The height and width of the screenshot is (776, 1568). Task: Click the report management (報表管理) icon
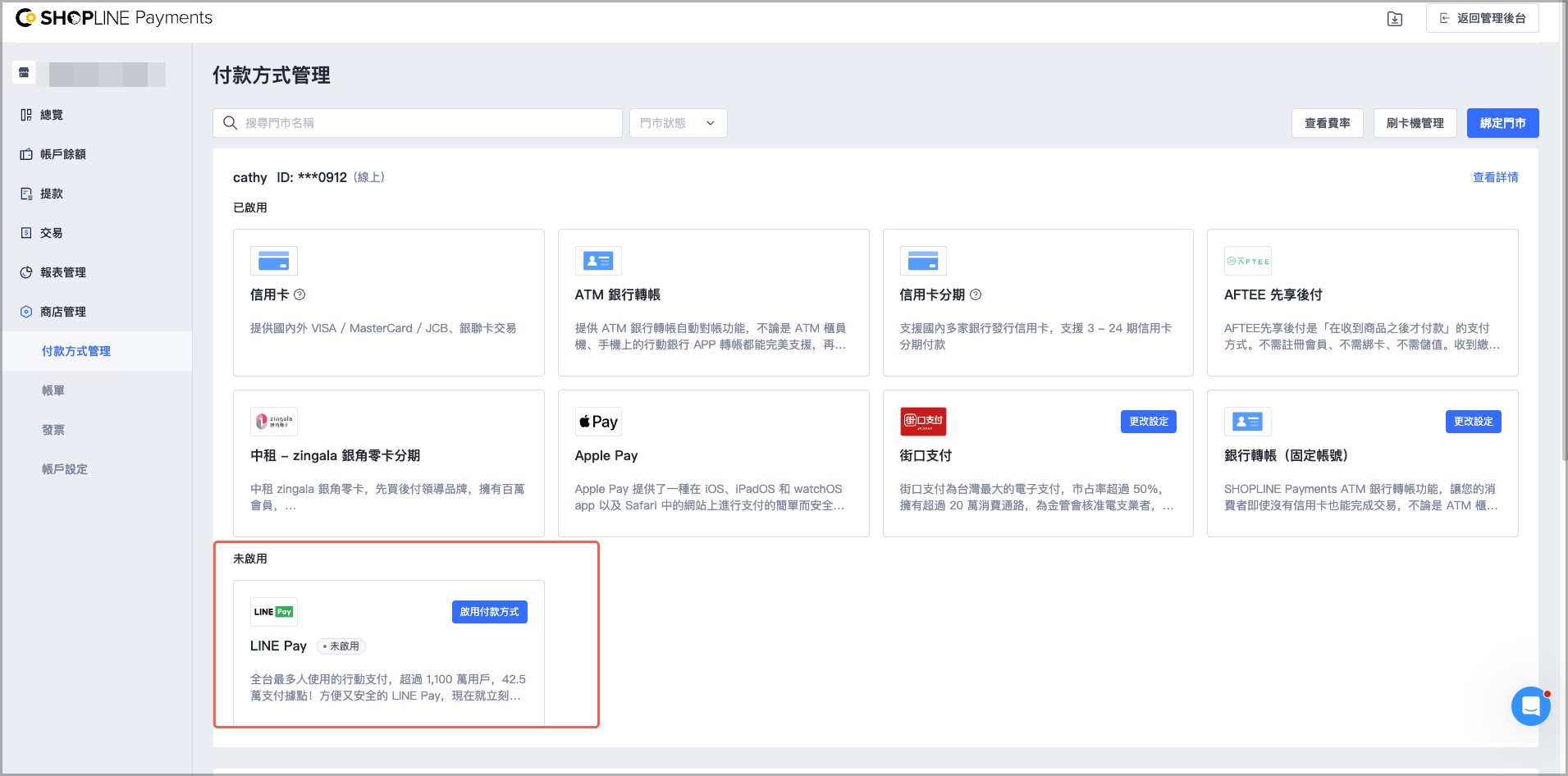pos(26,272)
